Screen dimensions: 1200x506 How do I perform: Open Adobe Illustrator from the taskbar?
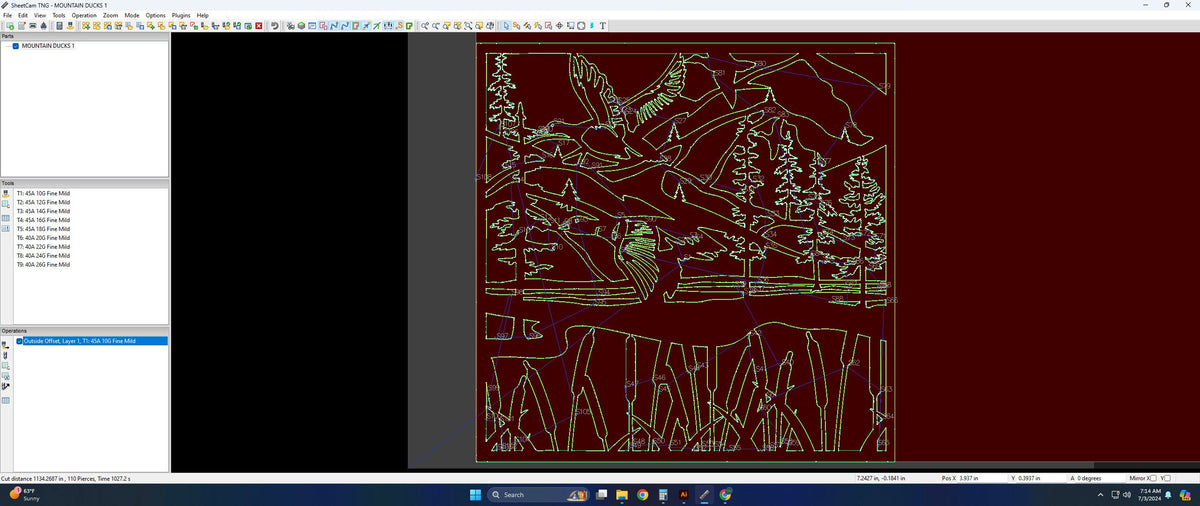(684, 494)
